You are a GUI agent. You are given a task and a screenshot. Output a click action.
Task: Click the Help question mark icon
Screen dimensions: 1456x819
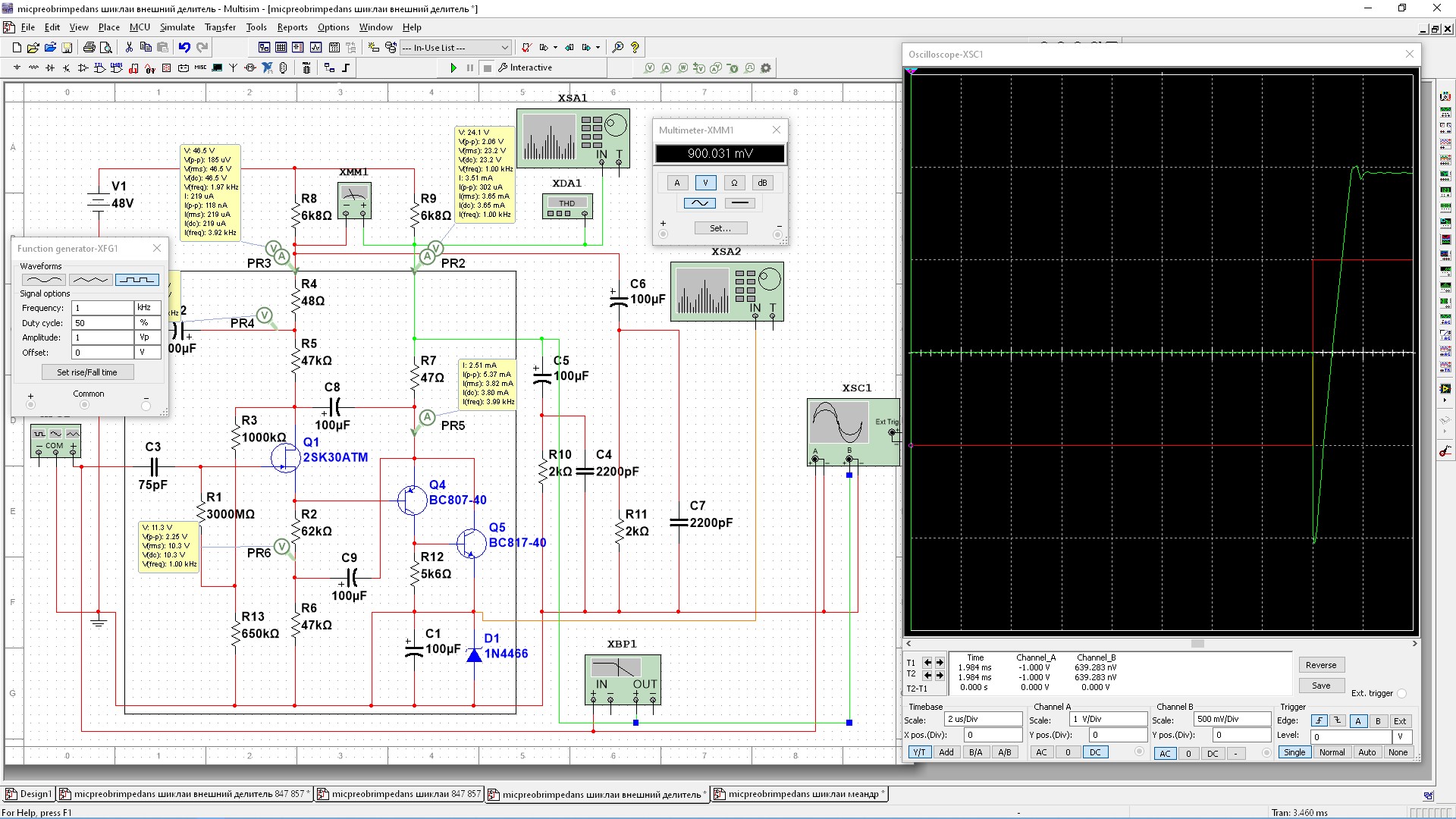pyautogui.click(x=635, y=47)
